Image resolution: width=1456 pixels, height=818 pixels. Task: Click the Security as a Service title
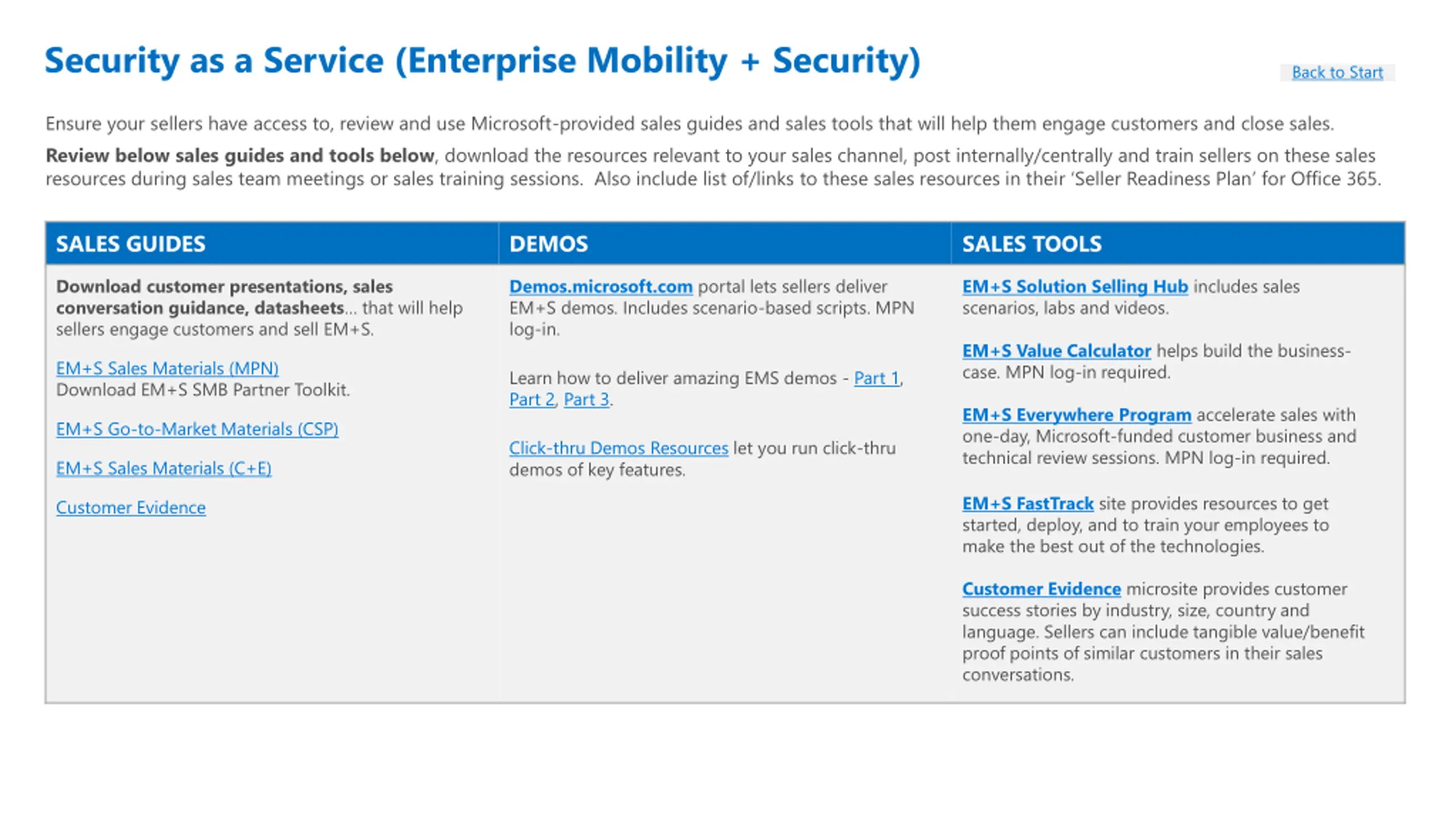point(482,61)
